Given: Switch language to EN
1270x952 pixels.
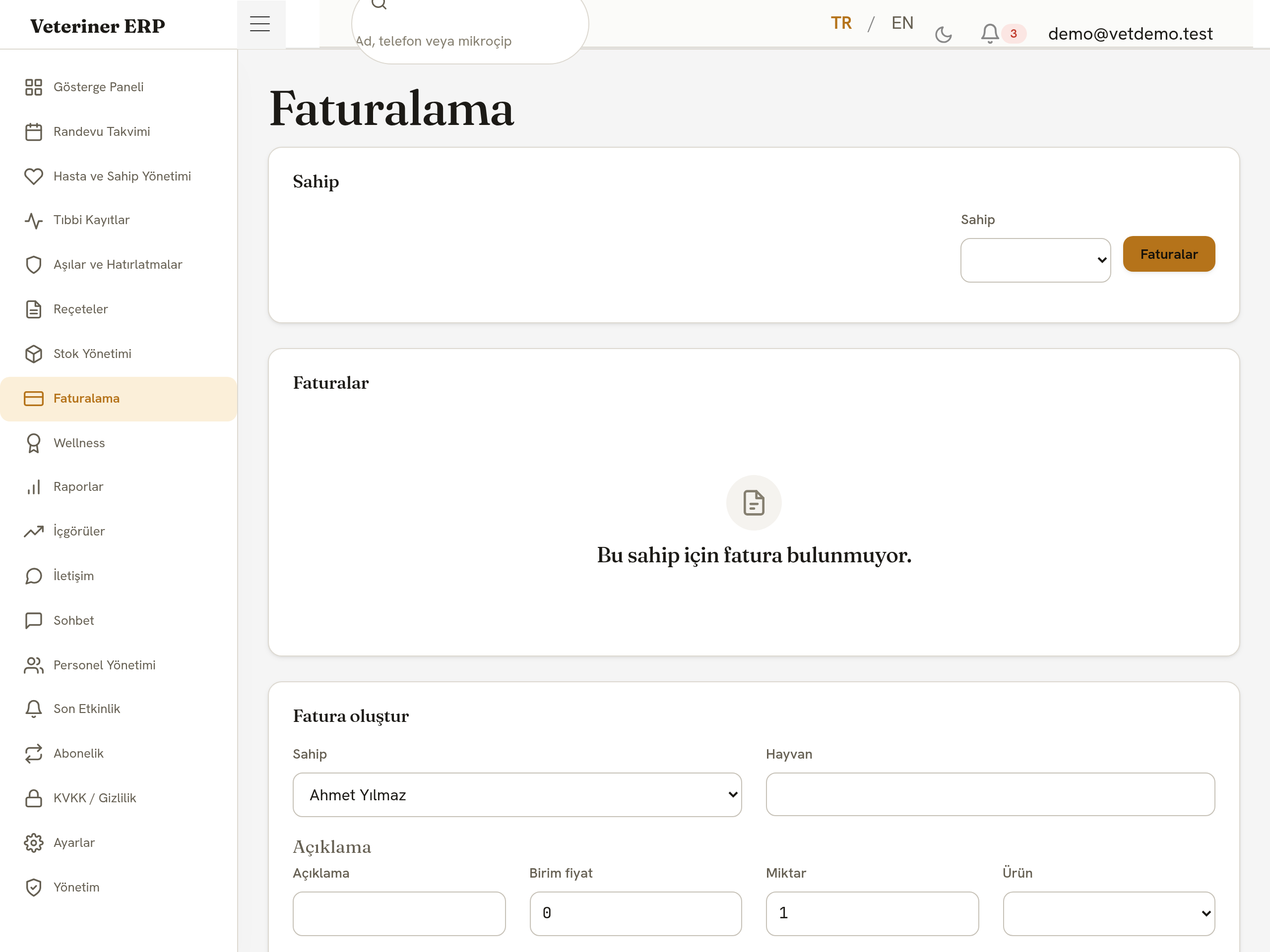Looking at the screenshot, I should coord(902,23).
